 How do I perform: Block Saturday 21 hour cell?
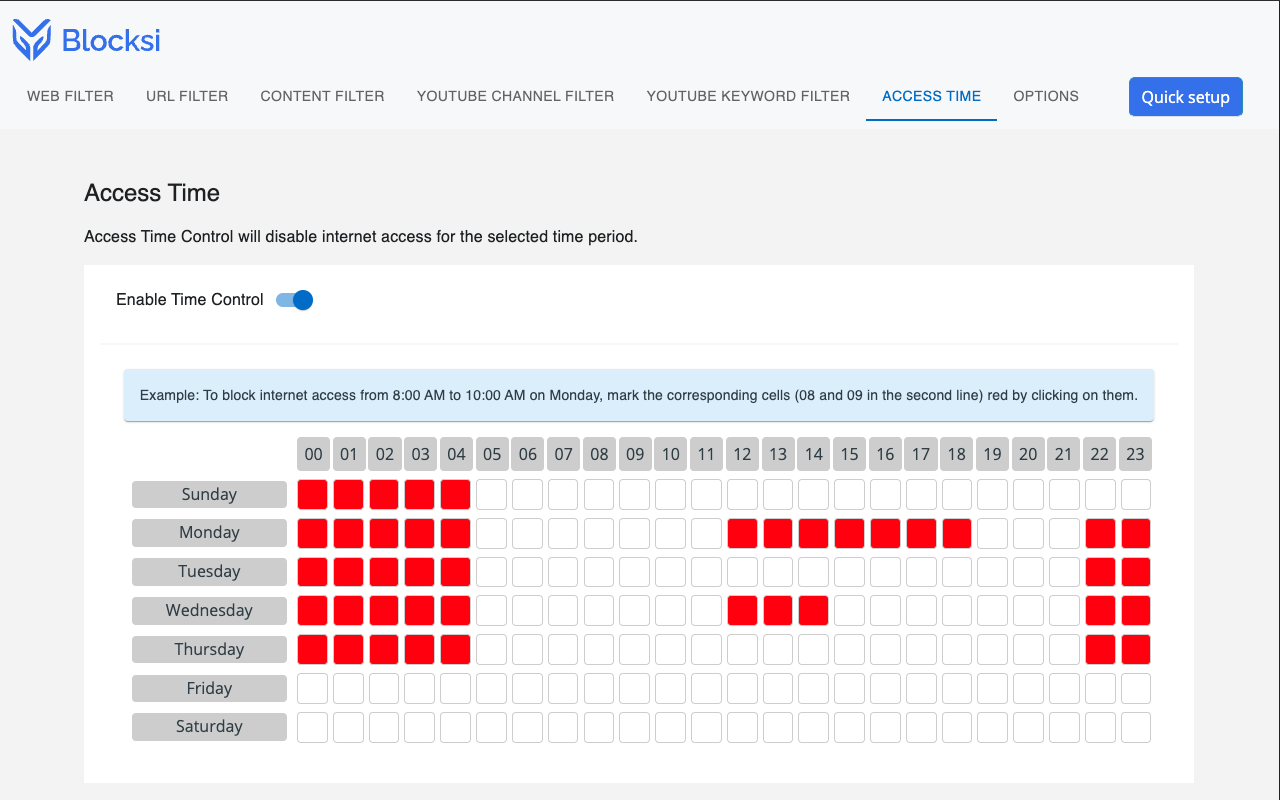click(x=1064, y=727)
